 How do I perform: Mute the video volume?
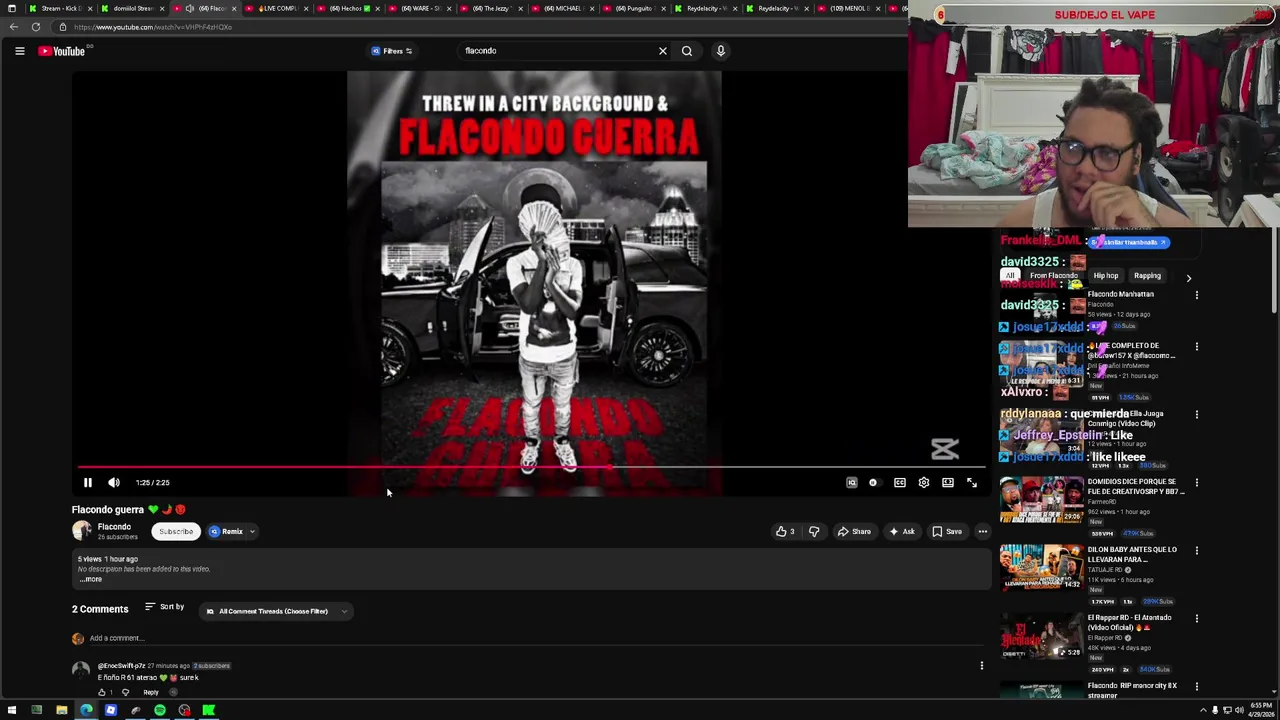(114, 483)
